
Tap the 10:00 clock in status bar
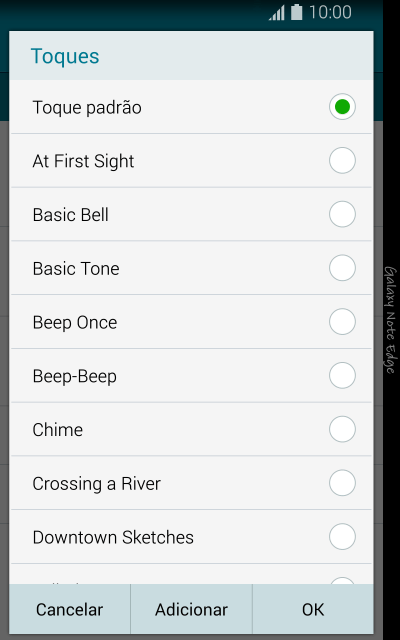pyautogui.click(x=330, y=12)
